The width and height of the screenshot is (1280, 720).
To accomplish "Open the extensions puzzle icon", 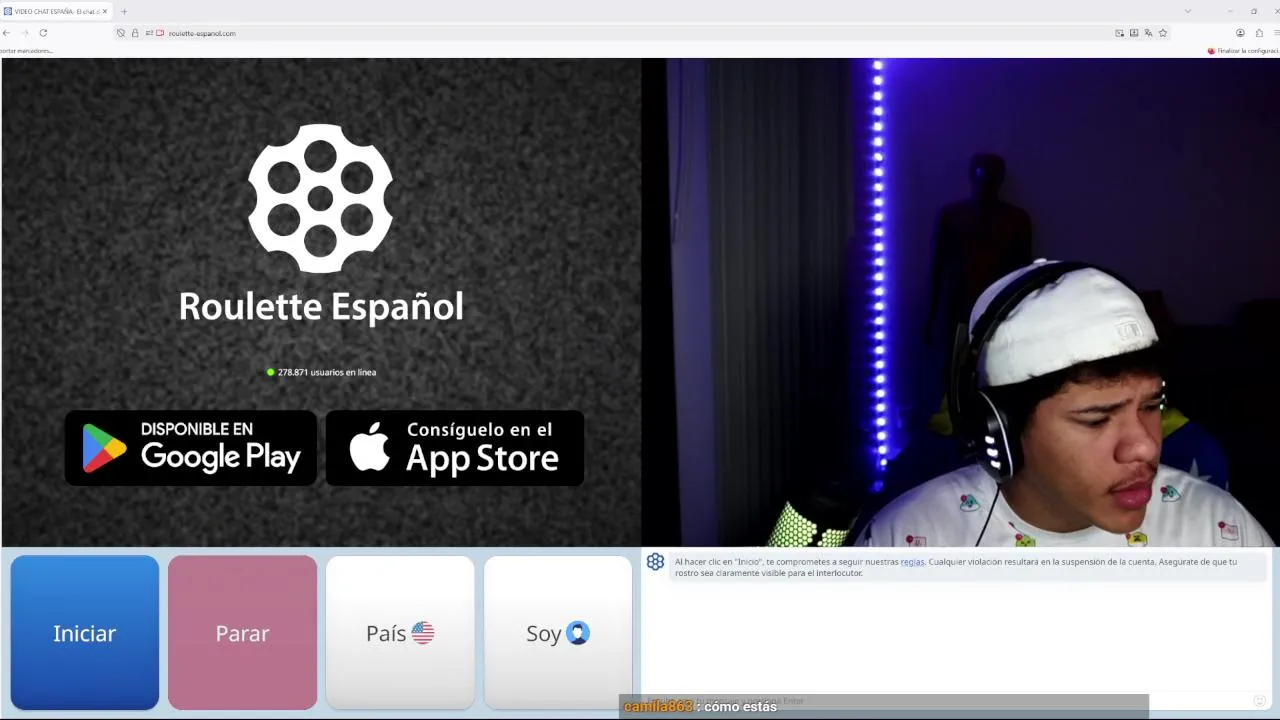I will pyautogui.click(x=1259, y=33).
